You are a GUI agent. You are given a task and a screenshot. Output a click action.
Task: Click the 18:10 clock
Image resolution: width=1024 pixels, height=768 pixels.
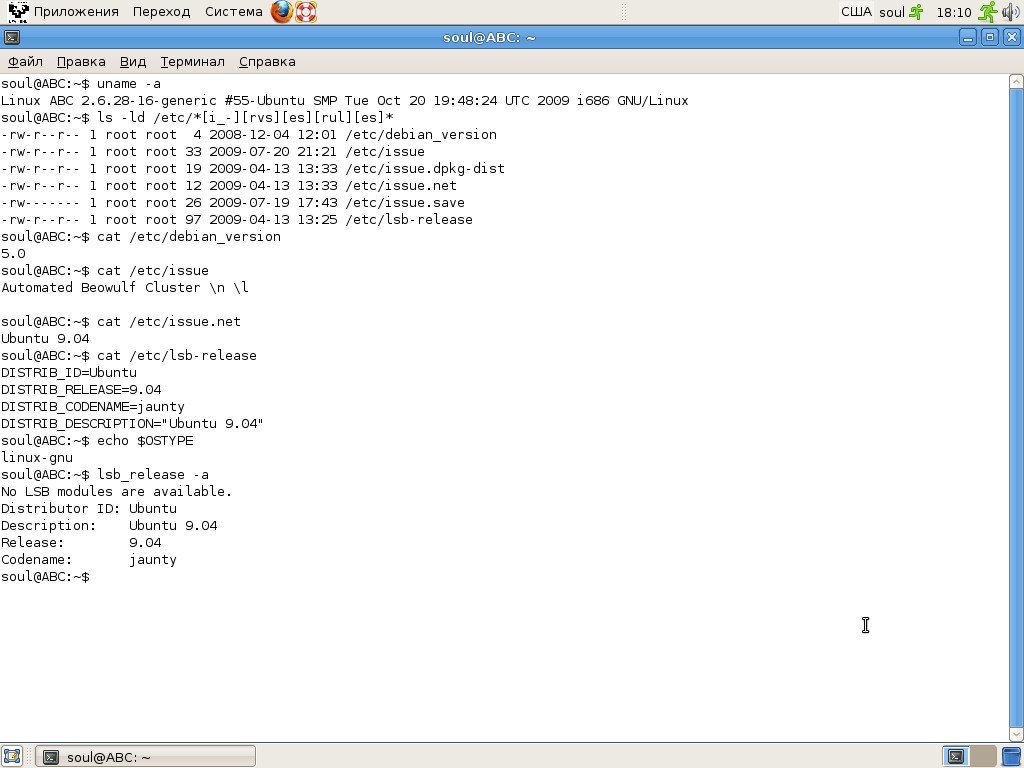click(x=953, y=12)
